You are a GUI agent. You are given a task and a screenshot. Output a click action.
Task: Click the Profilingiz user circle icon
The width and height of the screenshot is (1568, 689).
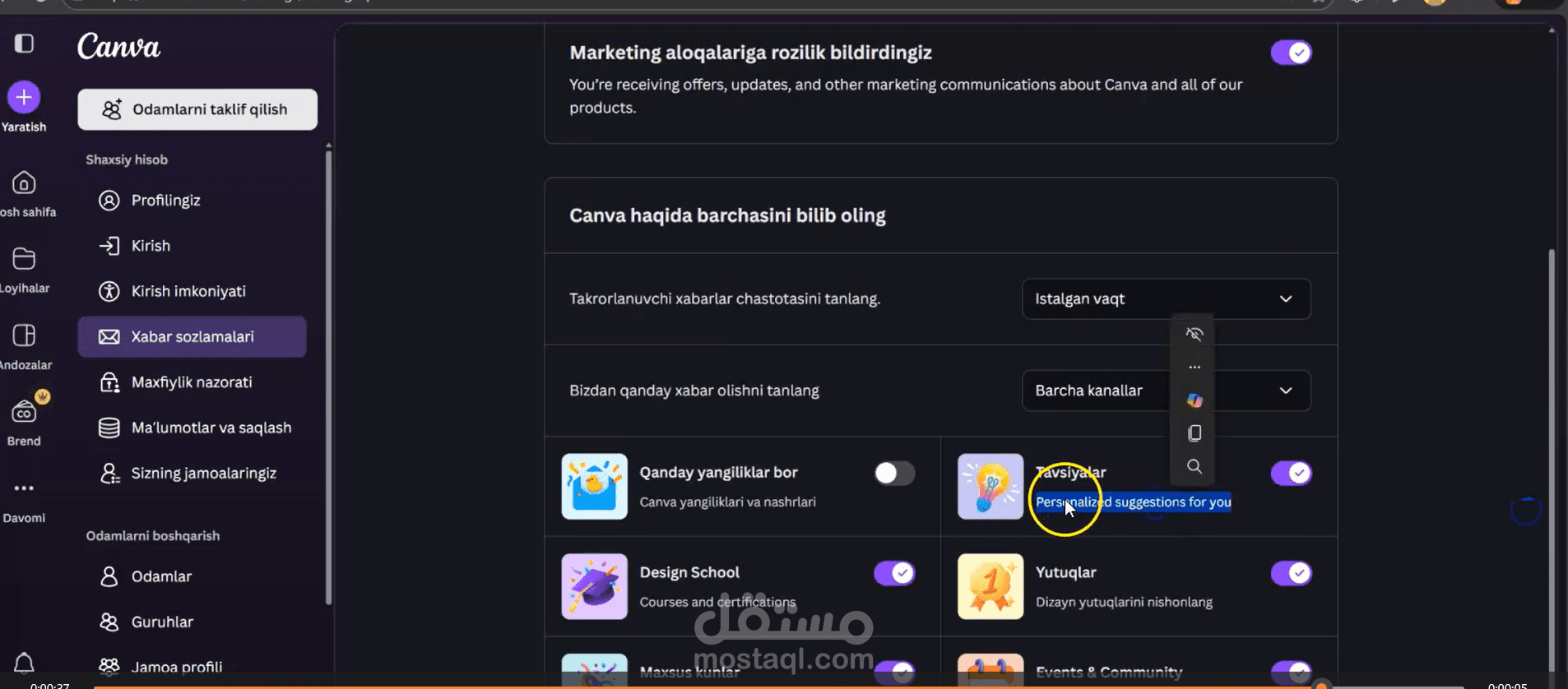coord(109,201)
